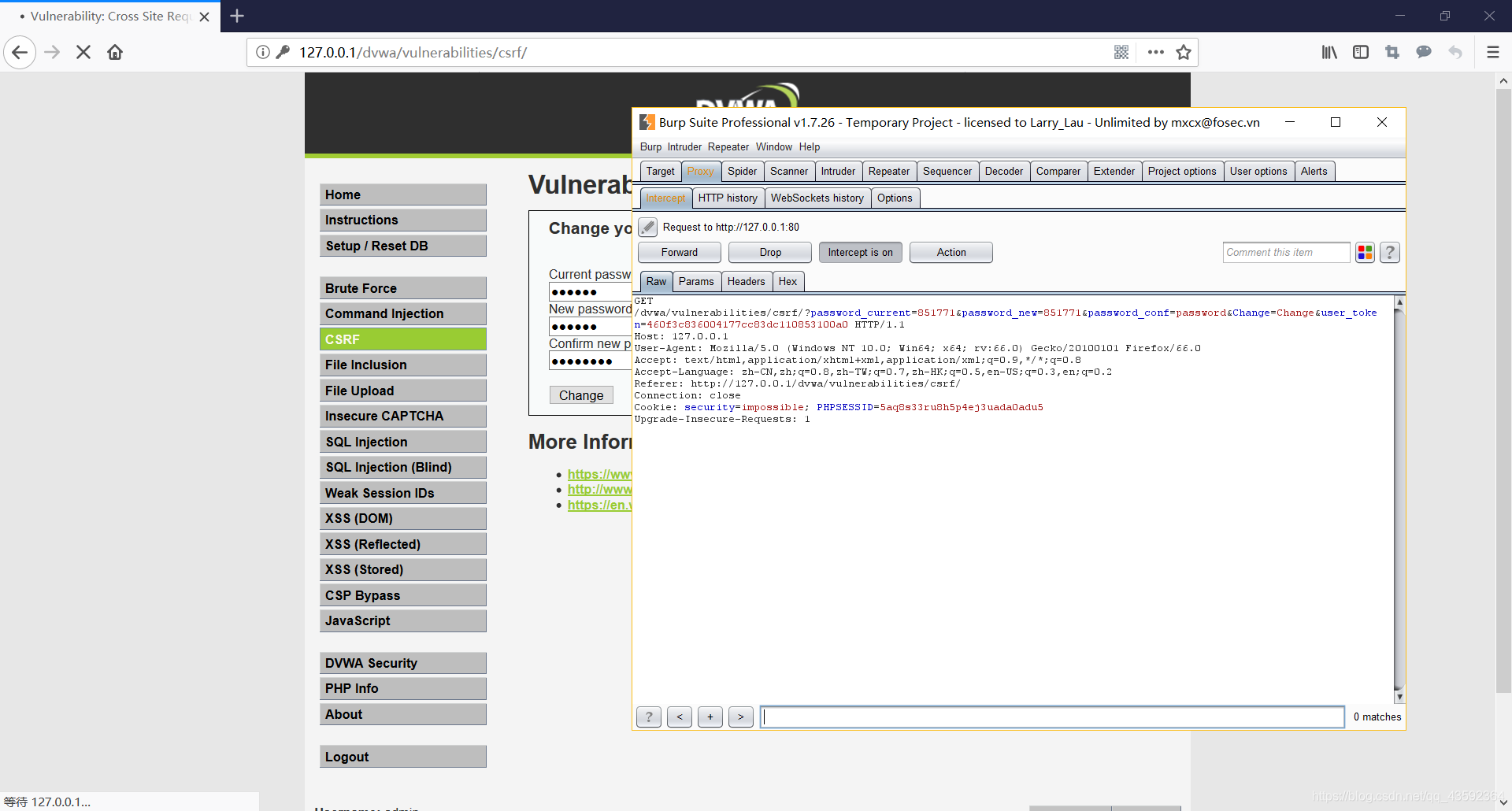1512x811 pixels.
Task: Switch request view to Hex
Action: (x=787, y=282)
